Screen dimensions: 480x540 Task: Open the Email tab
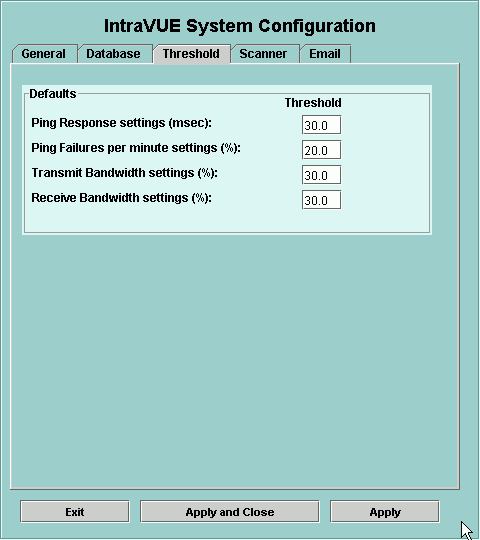(325, 54)
